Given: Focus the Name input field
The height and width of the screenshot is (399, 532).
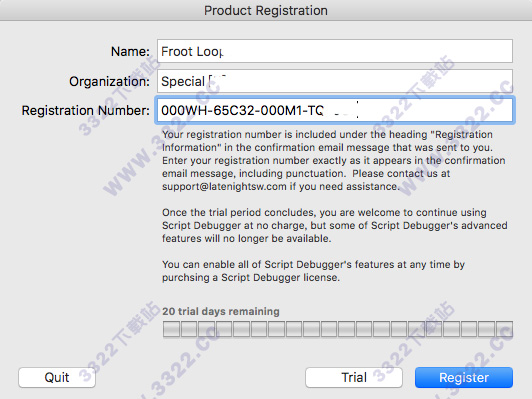Looking at the screenshot, I should [x=335, y=51].
